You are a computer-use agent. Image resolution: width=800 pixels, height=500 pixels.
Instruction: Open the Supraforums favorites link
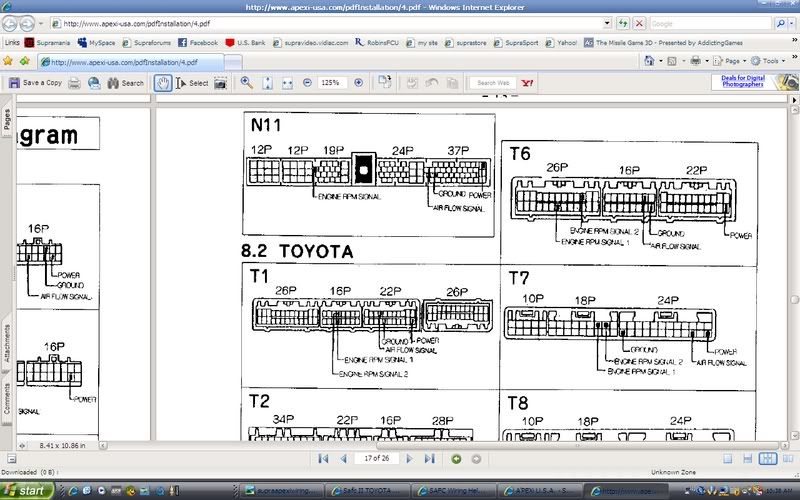coord(147,43)
